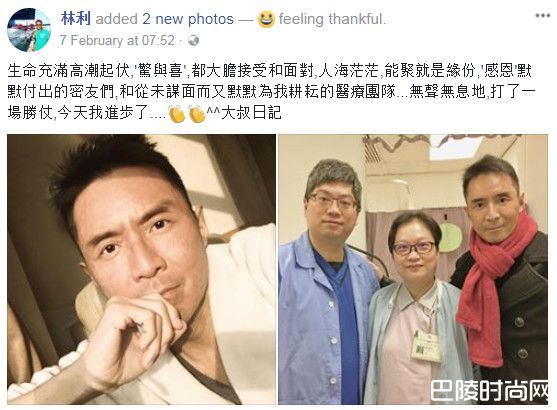Click the 巴陵时尚网 watermark text
The height and width of the screenshot is (410, 557).
489,391
